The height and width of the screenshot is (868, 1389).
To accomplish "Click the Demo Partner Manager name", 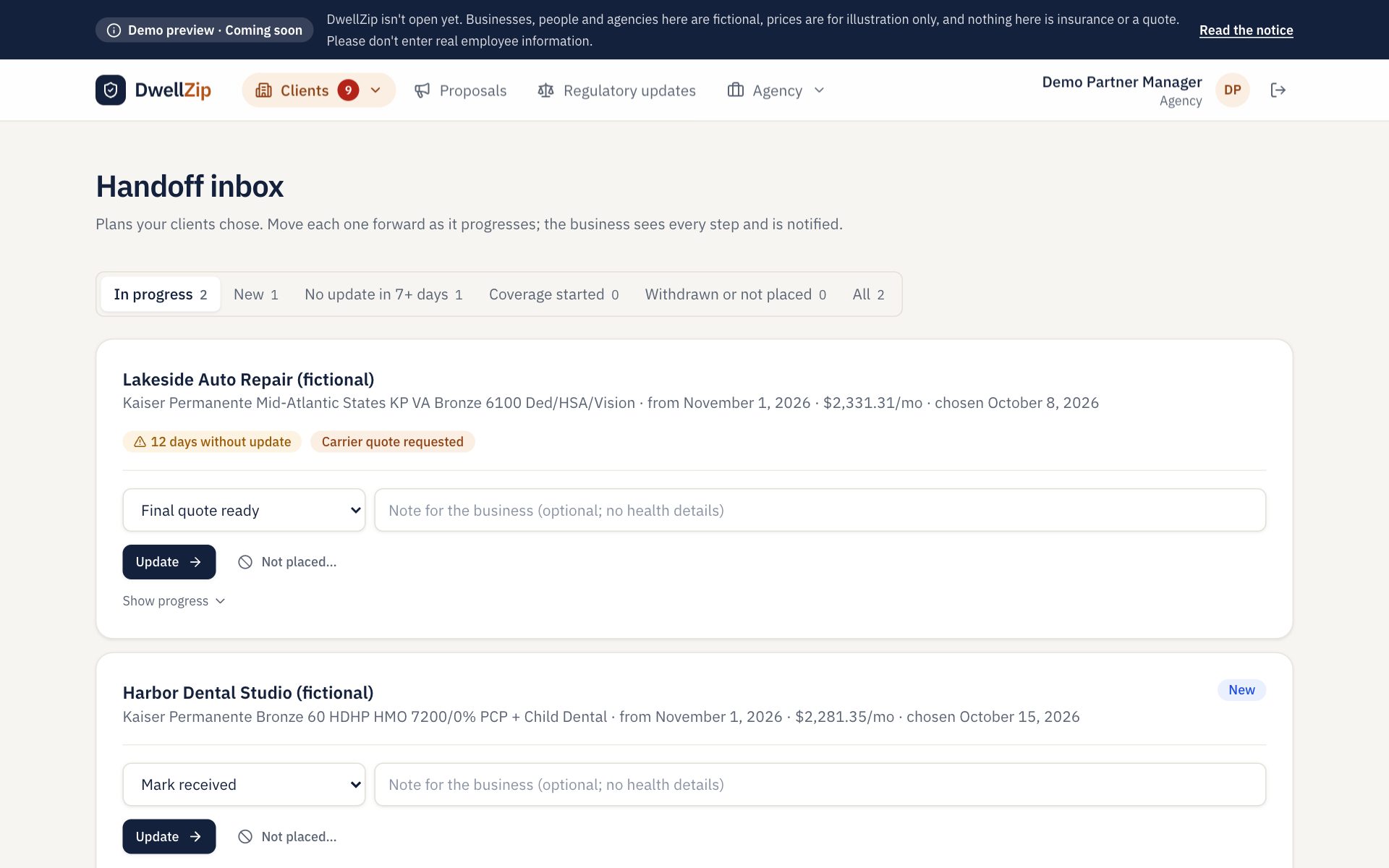I will click(1121, 82).
